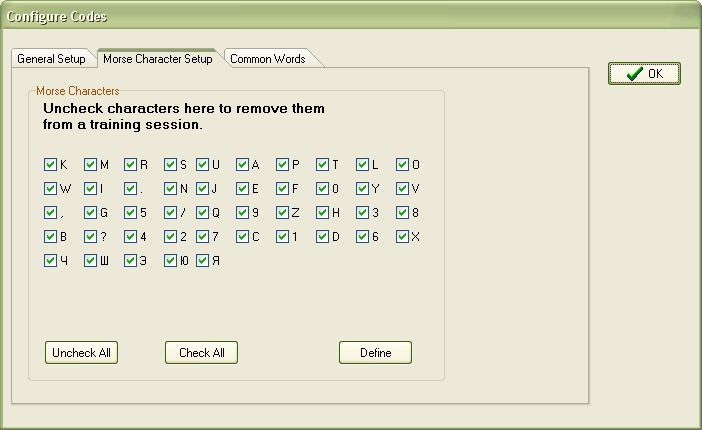Image resolution: width=702 pixels, height=430 pixels.
Task: Uncheck the digit 9 checkbox
Action: tap(242, 212)
